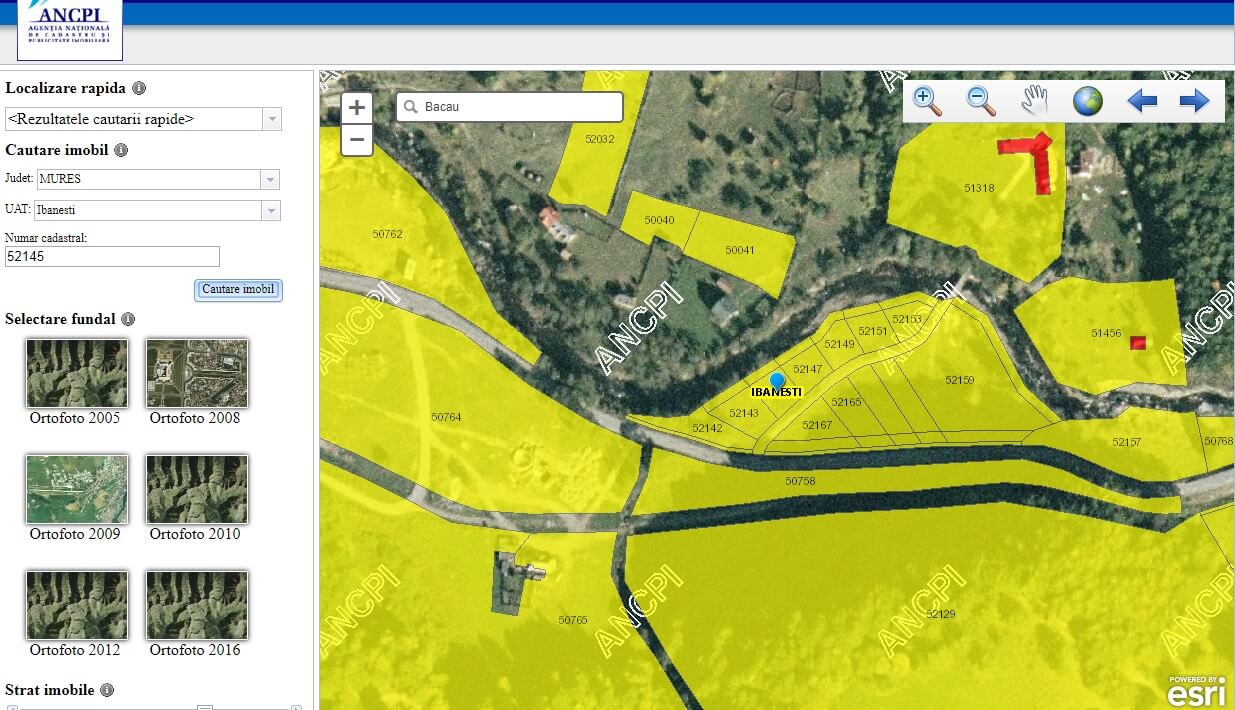Click info icon beside Localizare rapida
1235x710 pixels.
139,88
